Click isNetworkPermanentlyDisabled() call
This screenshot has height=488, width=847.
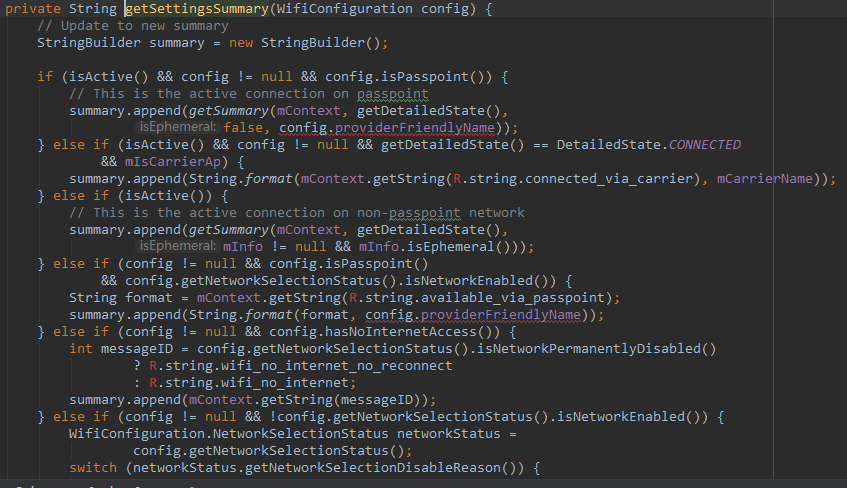[x=596, y=349]
